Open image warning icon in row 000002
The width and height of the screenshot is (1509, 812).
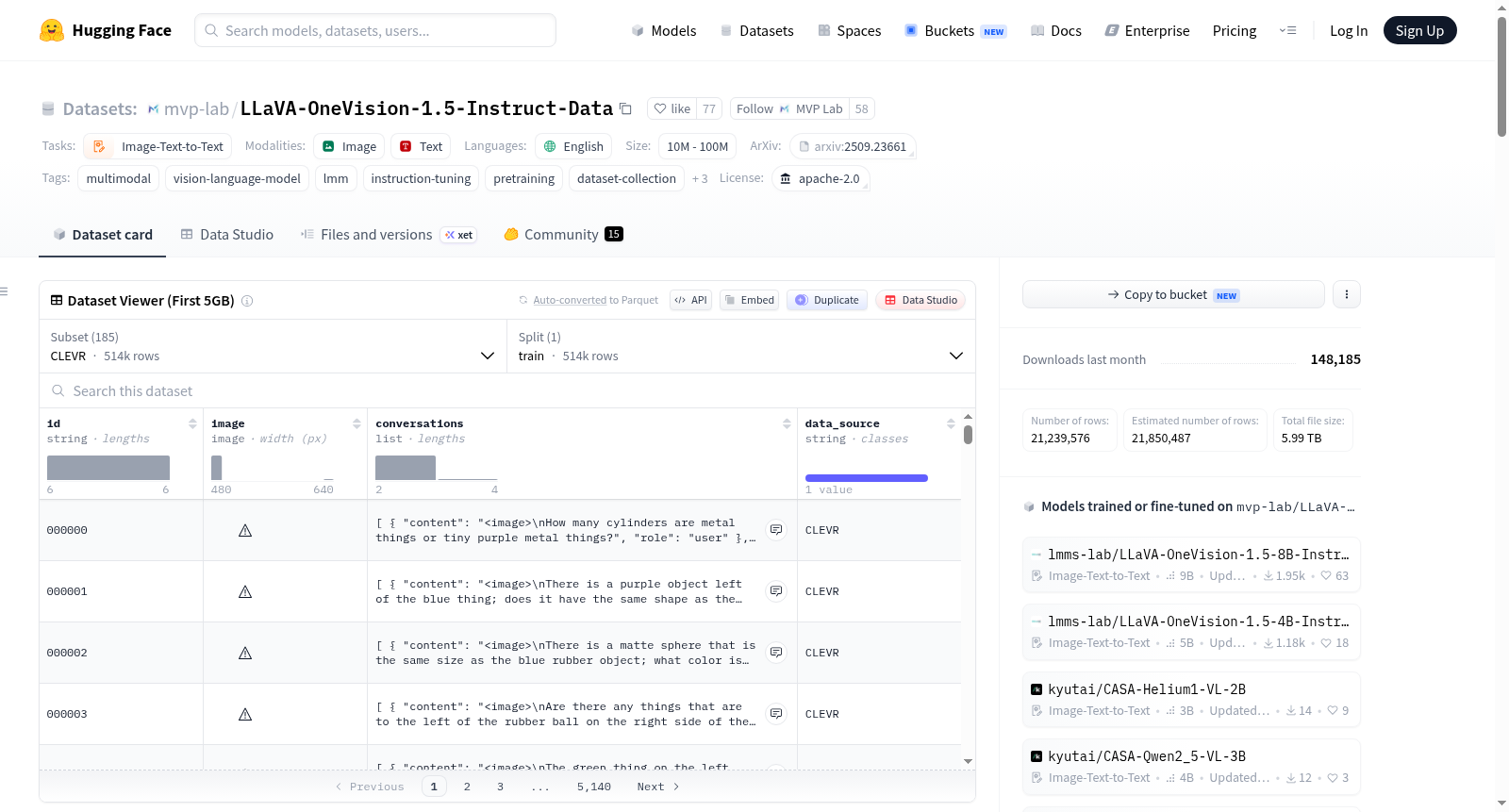point(245,653)
